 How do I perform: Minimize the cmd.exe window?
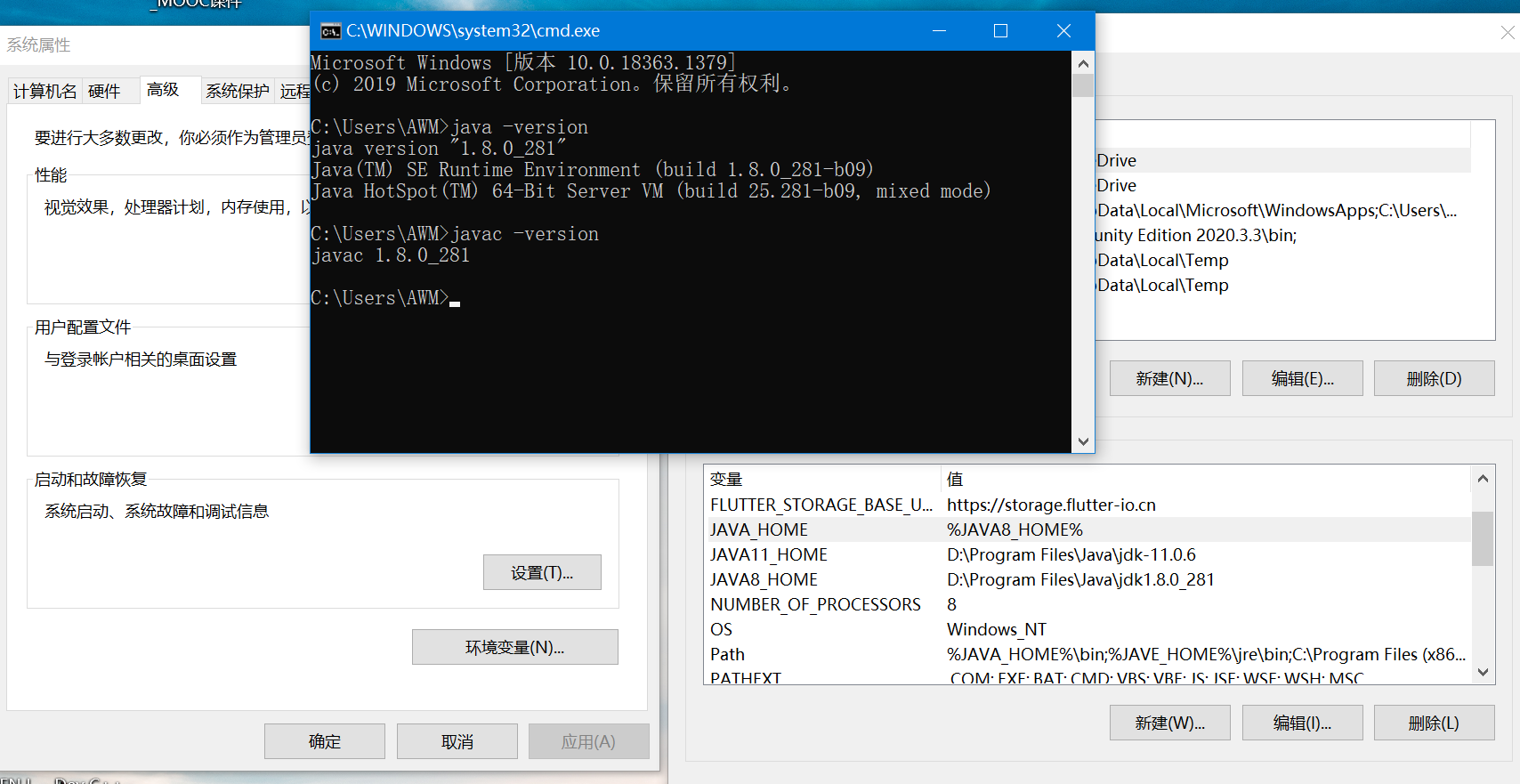[939, 31]
